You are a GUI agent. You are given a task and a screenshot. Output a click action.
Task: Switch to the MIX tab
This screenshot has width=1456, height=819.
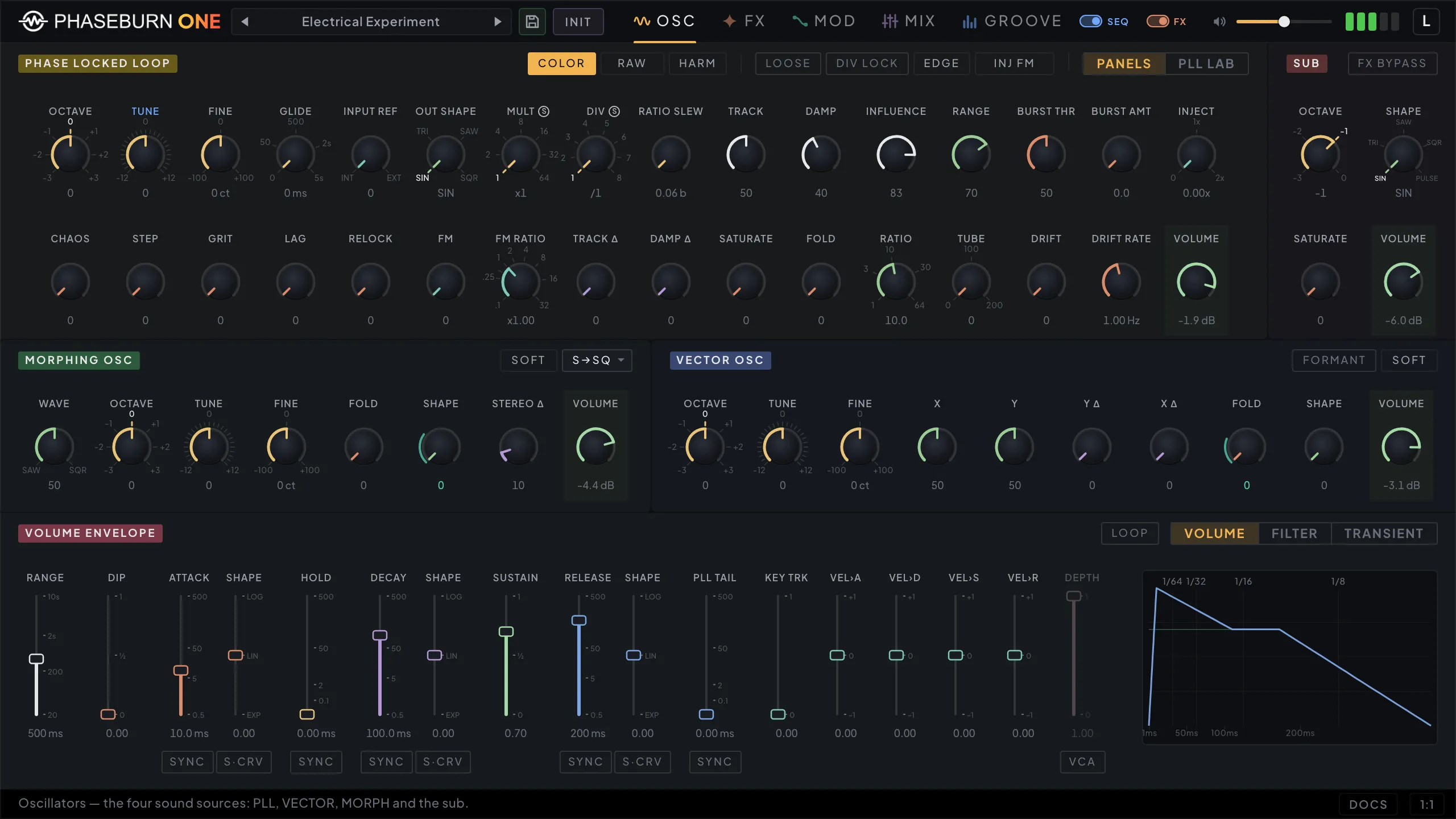click(x=908, y=22)
